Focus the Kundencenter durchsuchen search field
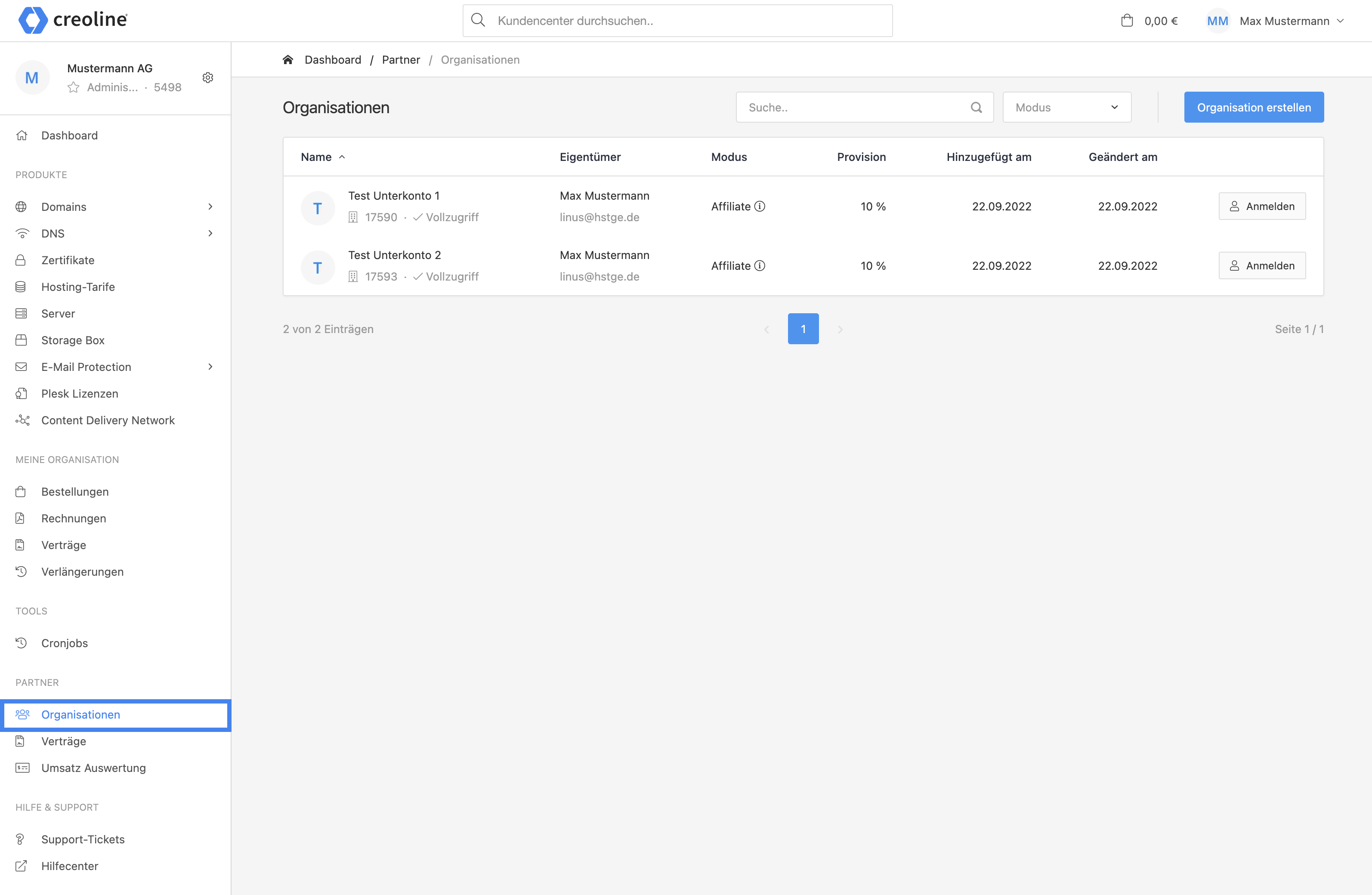Screen dimensions: 1372x895 tap(677, 21)
